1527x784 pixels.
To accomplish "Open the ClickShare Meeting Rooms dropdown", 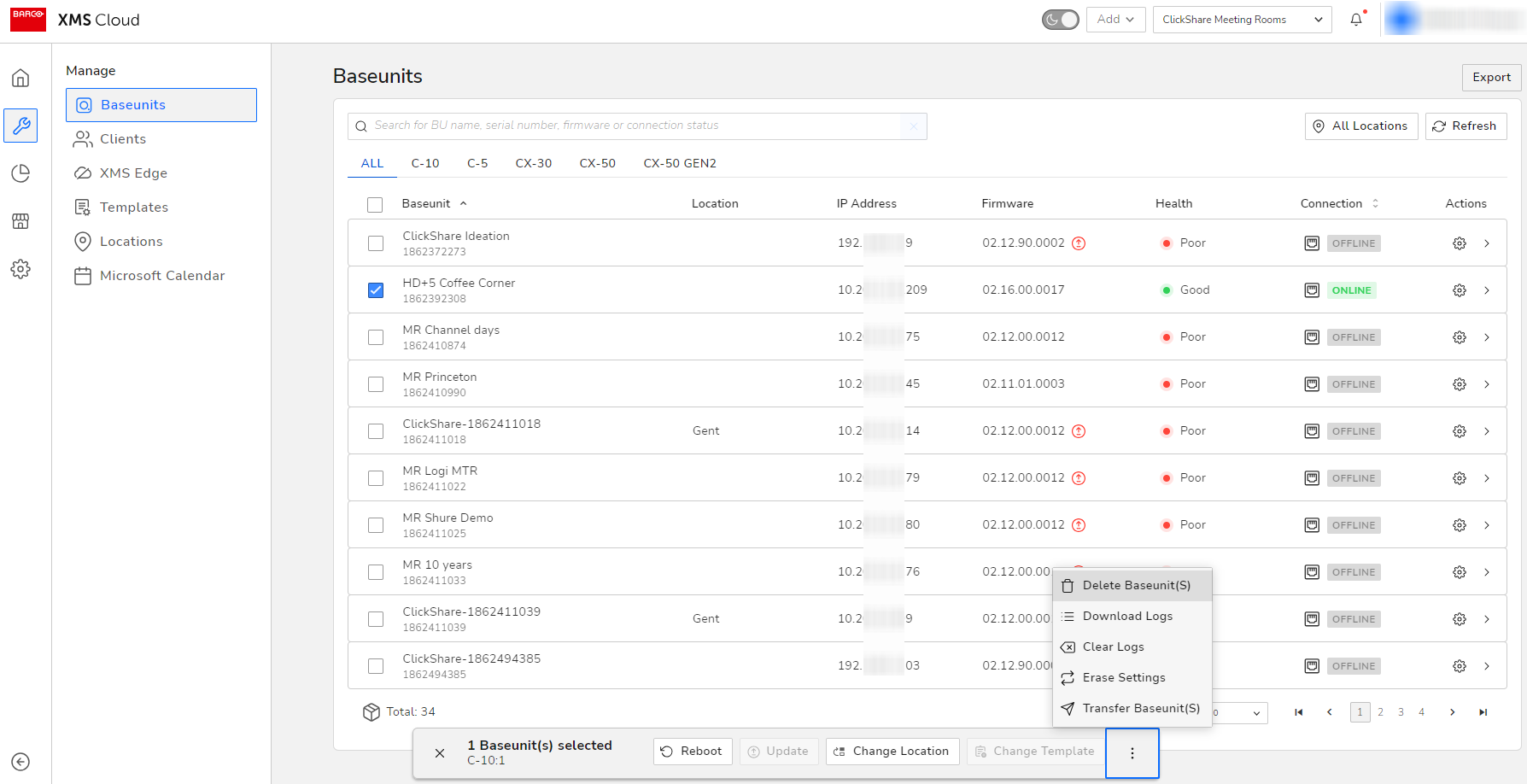I will pyautogui.click(x=1242, y=20).
